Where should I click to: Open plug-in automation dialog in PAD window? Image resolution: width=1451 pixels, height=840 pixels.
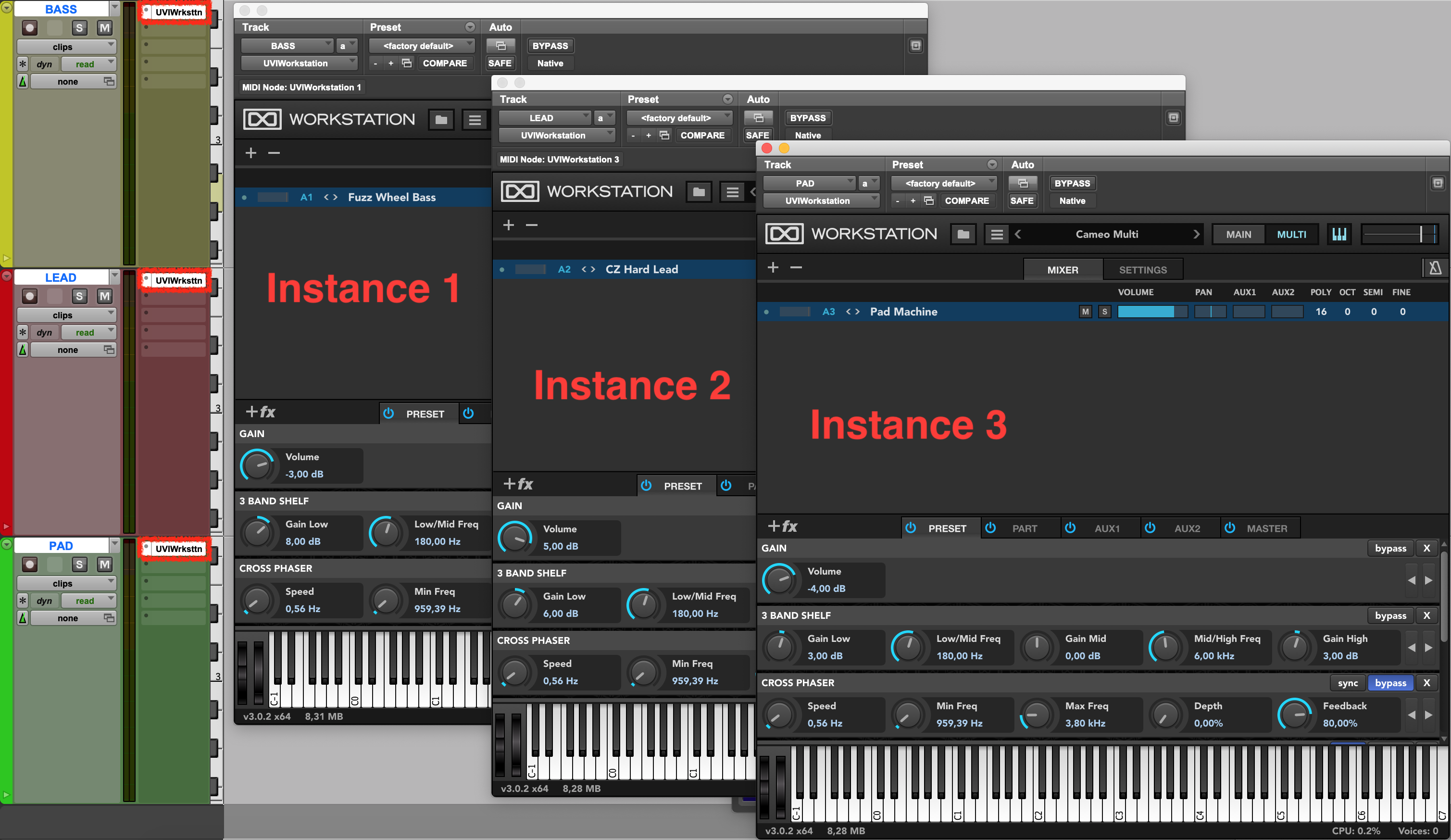(1023, 183)
